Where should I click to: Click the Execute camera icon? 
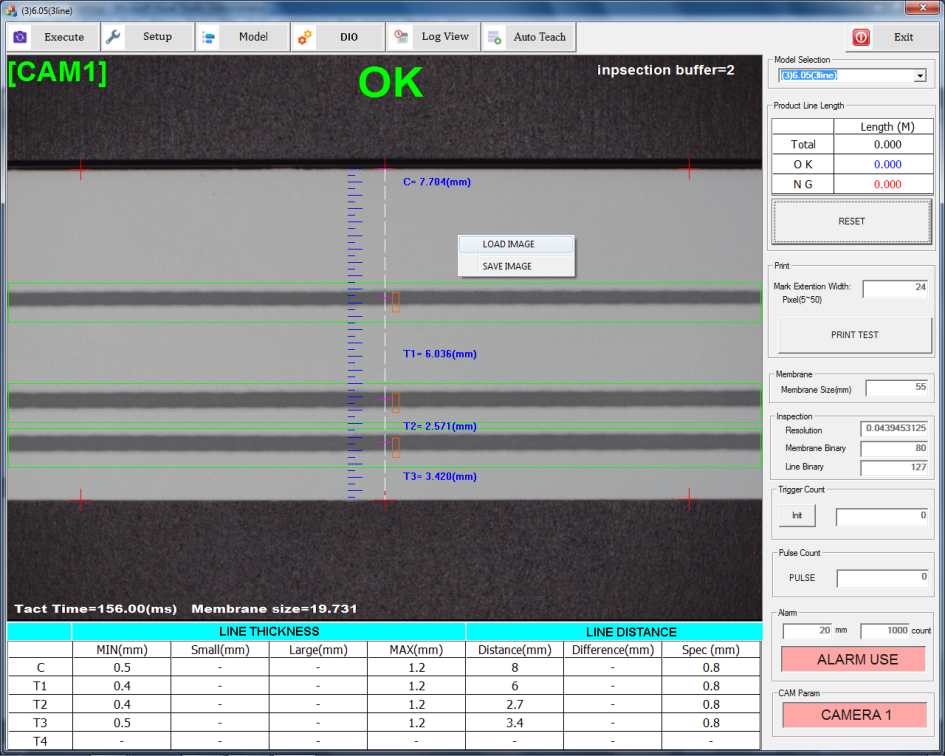pyautogui.click(x=20, y=37)
